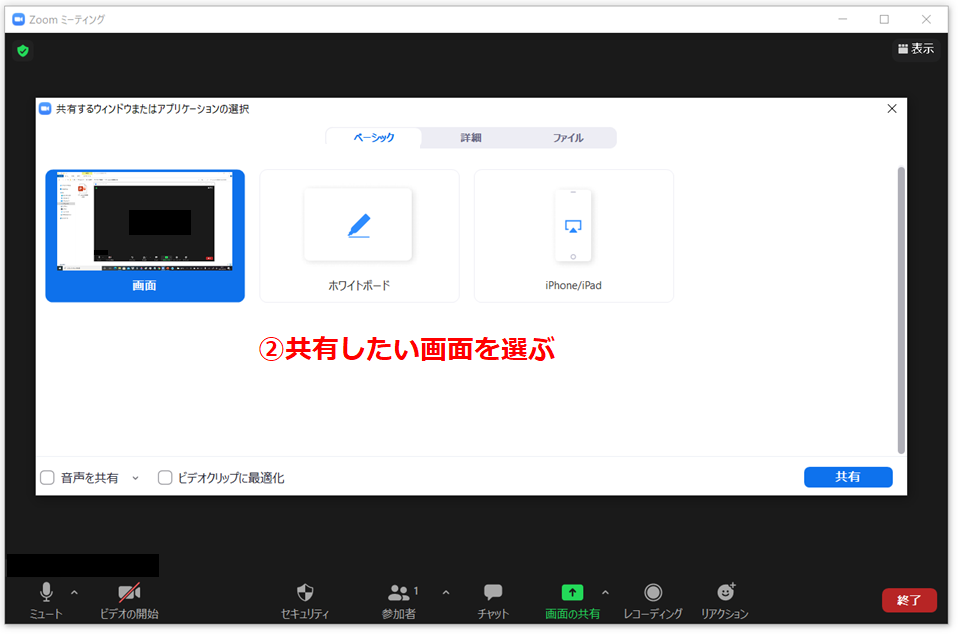Click the red 終了 button
The image size is (960, 636).
(x=908, y=600)
